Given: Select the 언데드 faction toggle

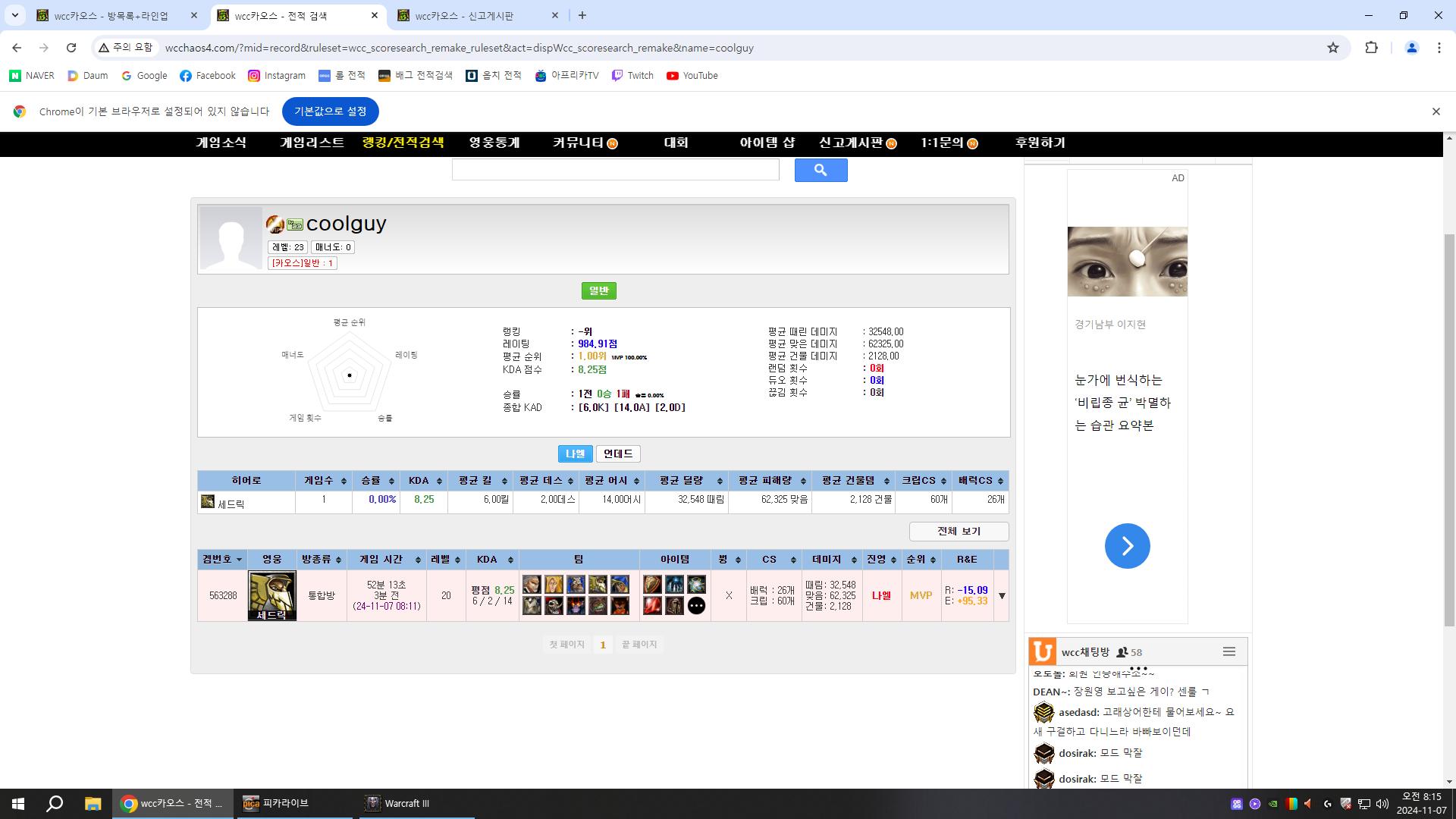Looking at the screenshot, I should pyautogui.click(x=618, y=453).
